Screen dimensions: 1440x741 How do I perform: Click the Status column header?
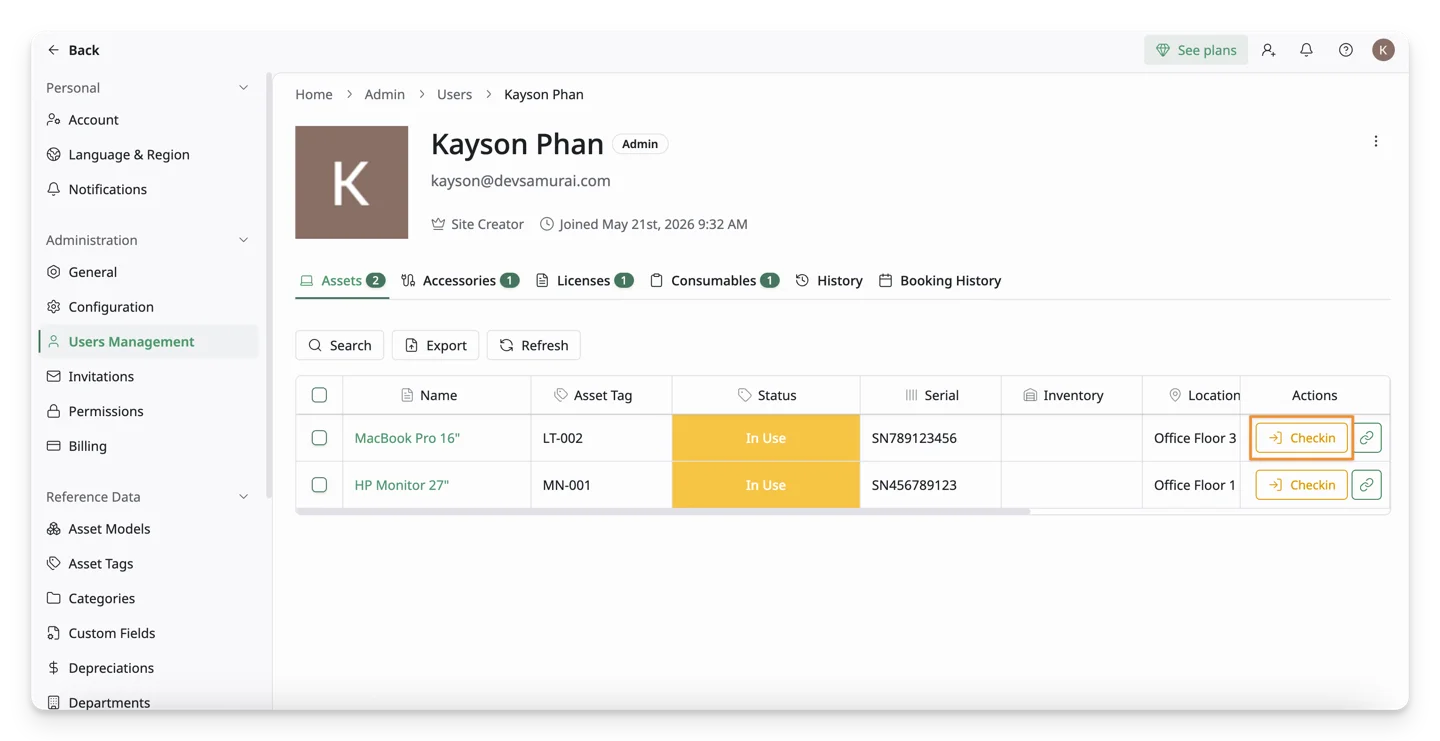pyautogui.click(x=766, y=395)
